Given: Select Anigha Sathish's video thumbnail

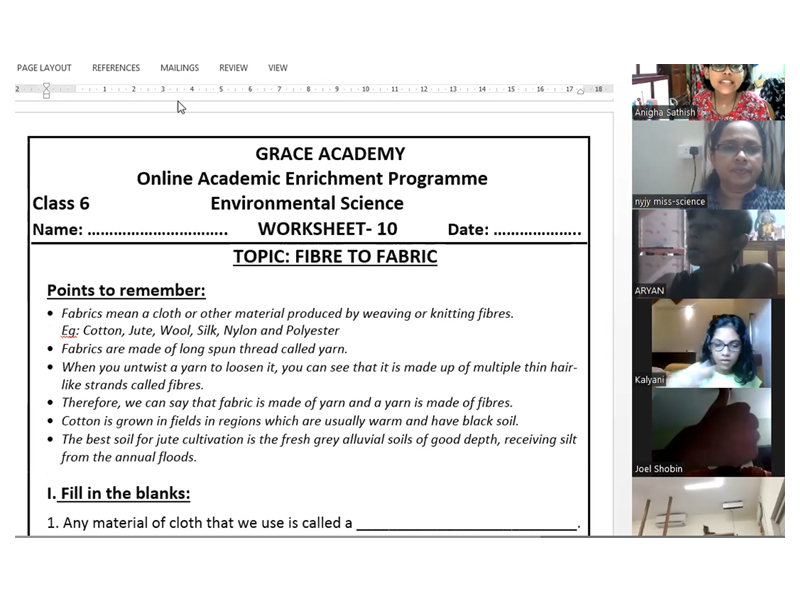Looking at the screenshot, I should tap(708, 92).
